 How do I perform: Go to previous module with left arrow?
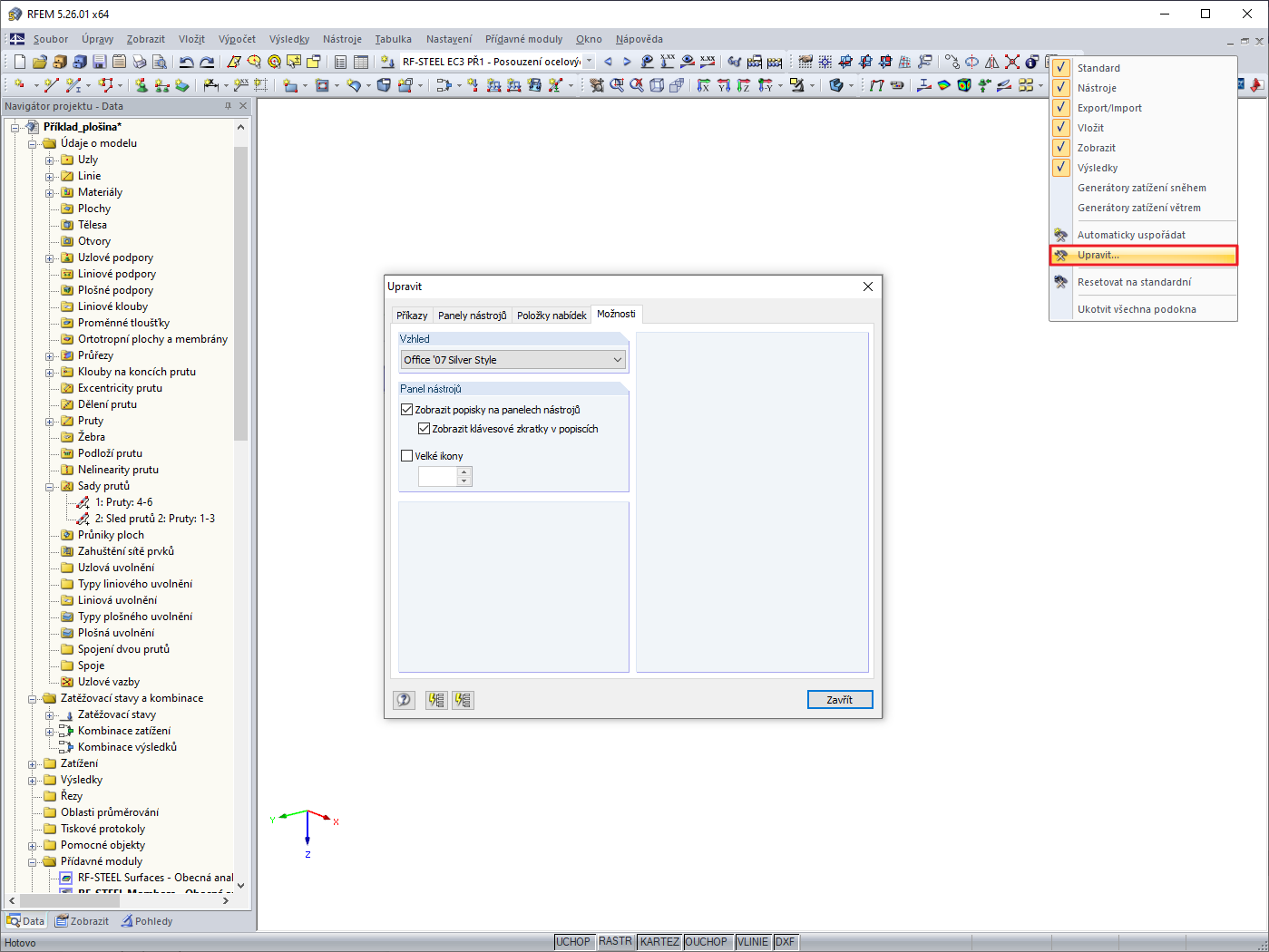pos(608,62)
